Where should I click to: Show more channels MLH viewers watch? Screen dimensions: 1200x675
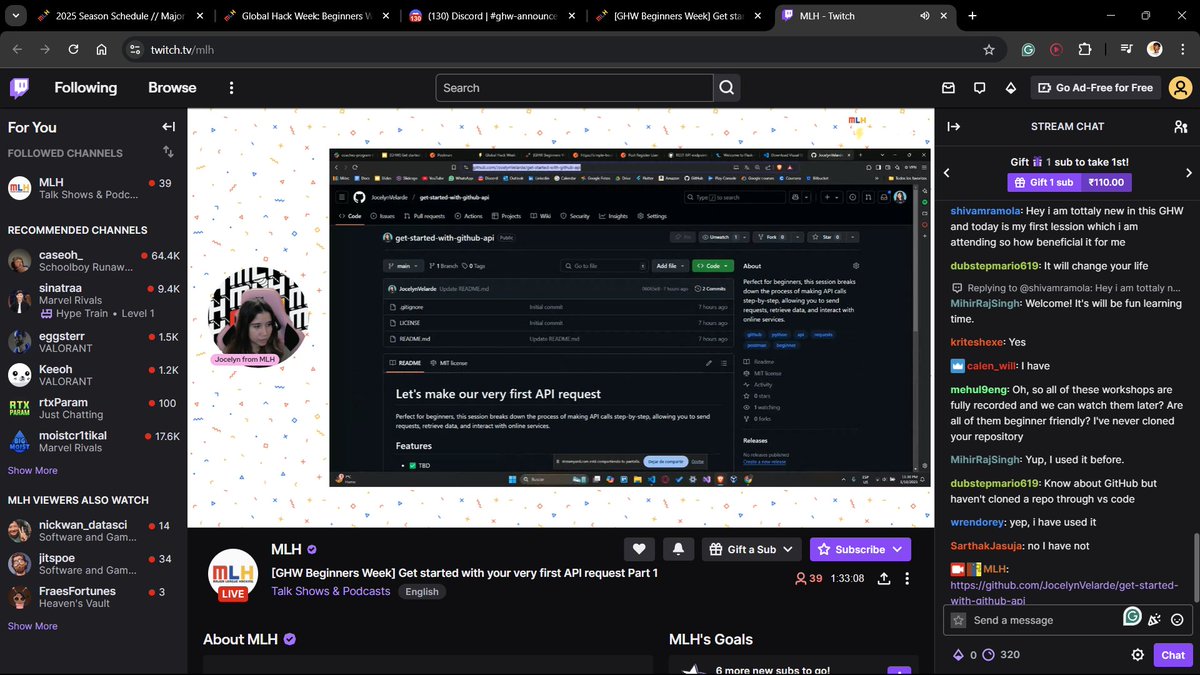point(33,626)
